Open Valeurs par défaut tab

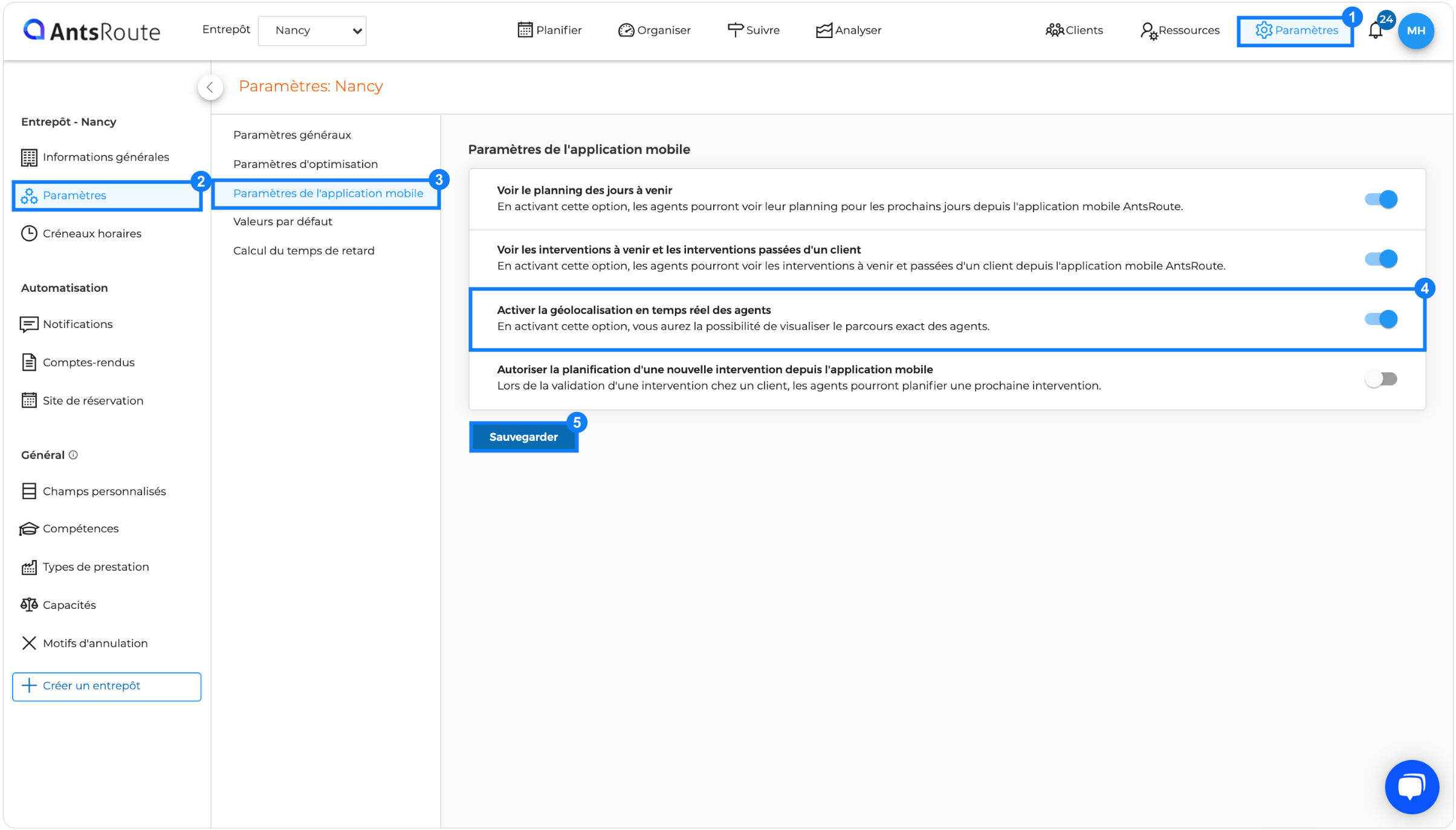(x=283, y=222)
